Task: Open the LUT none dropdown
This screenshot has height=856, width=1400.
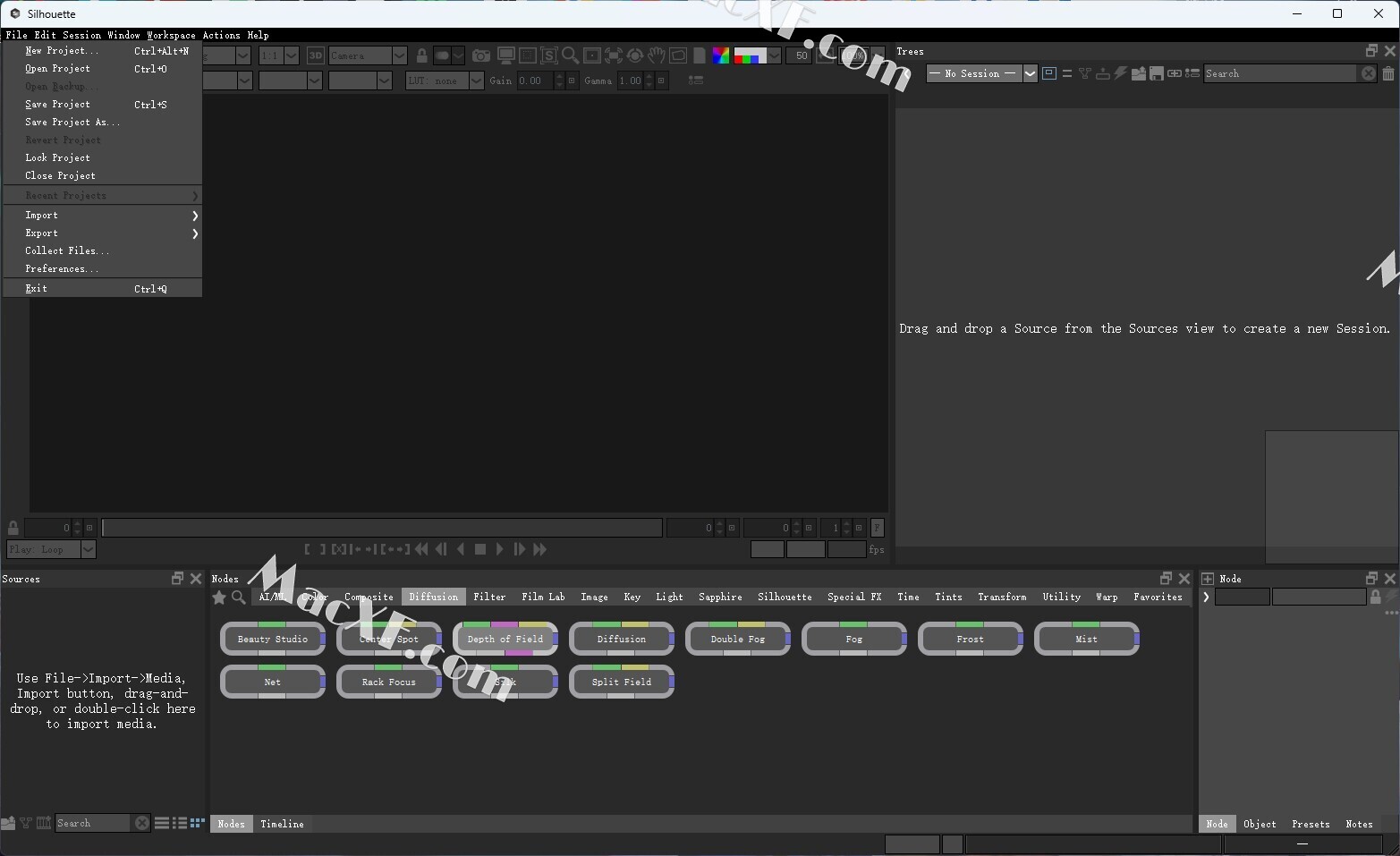Action: click(445, 81)
